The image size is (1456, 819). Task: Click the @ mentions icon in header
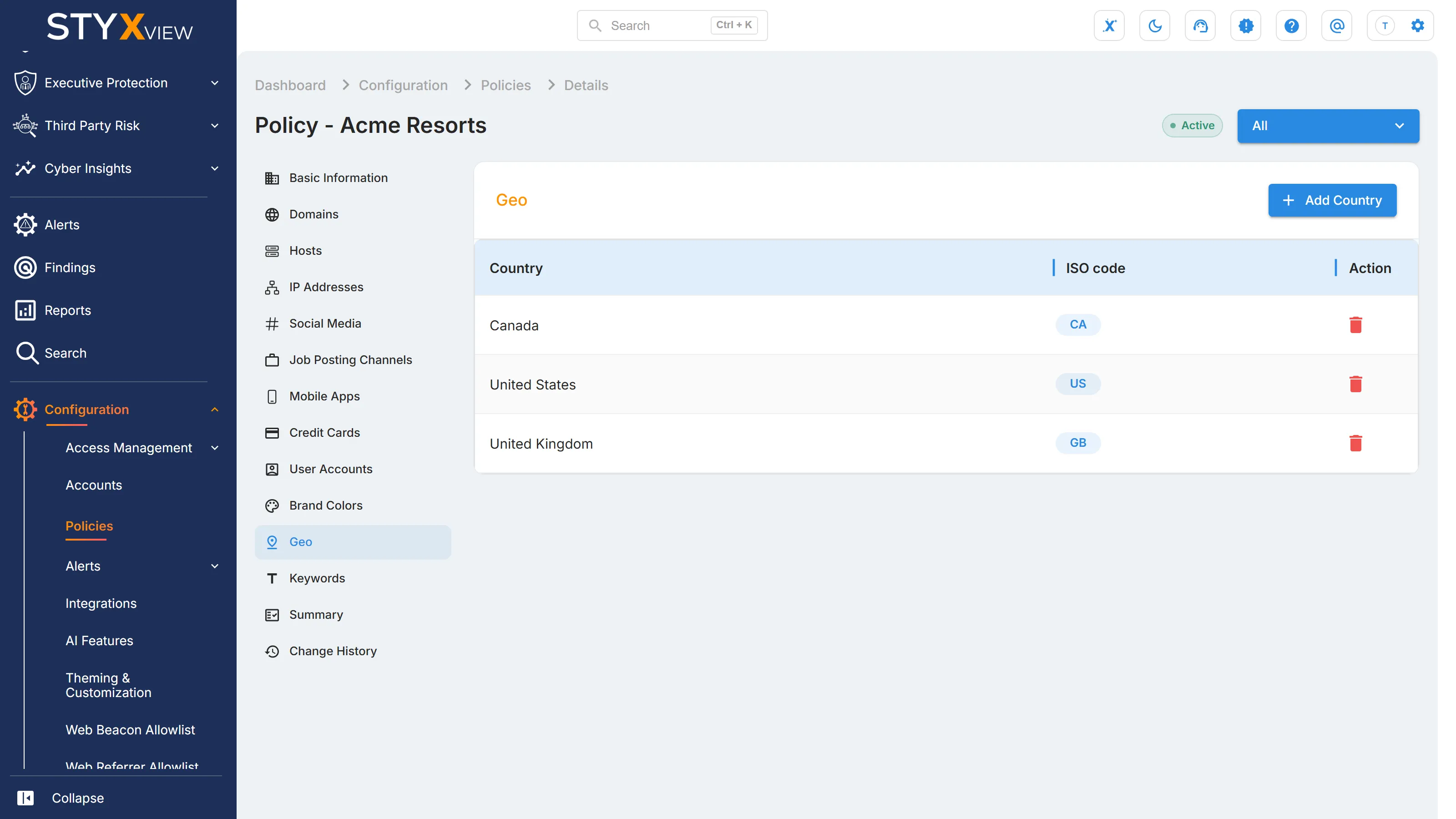click(x=1337, y=25)
